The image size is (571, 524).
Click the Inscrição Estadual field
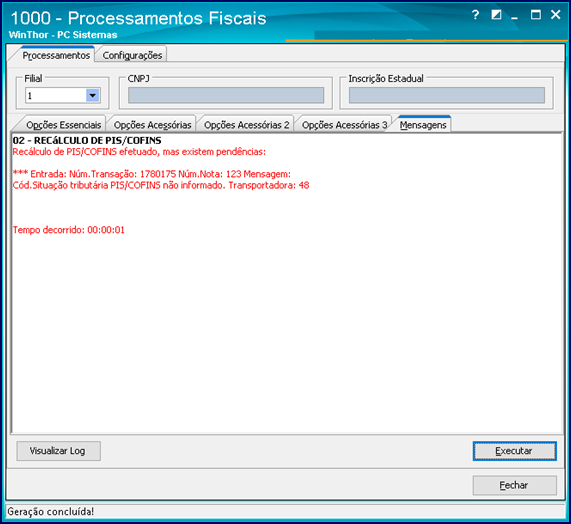coord(447,95)
